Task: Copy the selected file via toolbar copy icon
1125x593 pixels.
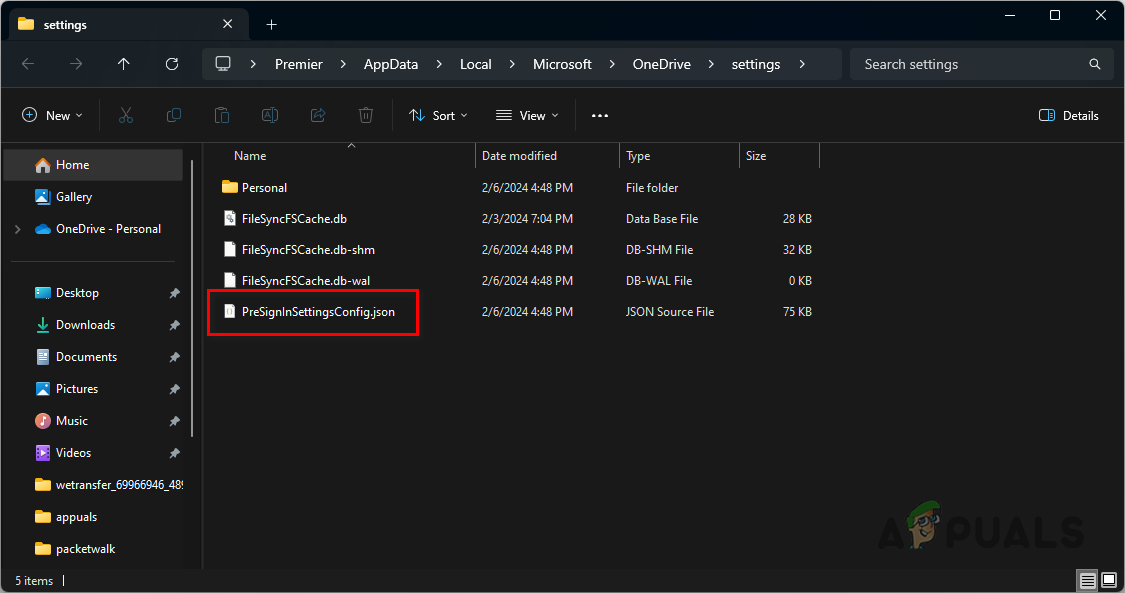Action: coord(173,115)
